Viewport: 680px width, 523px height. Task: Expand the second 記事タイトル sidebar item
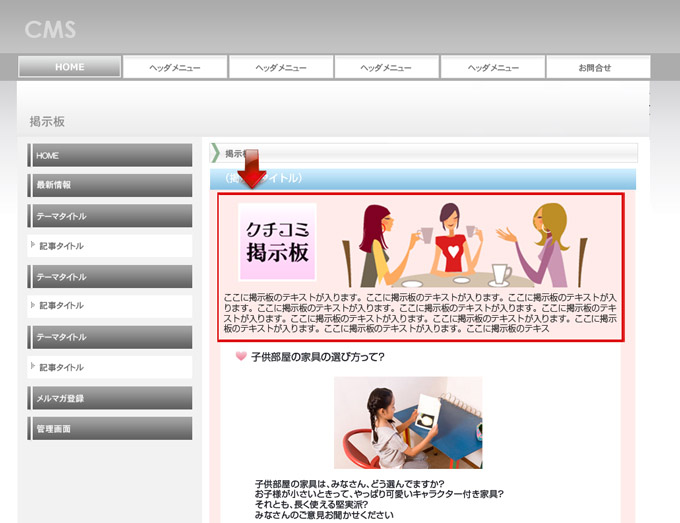33,307
